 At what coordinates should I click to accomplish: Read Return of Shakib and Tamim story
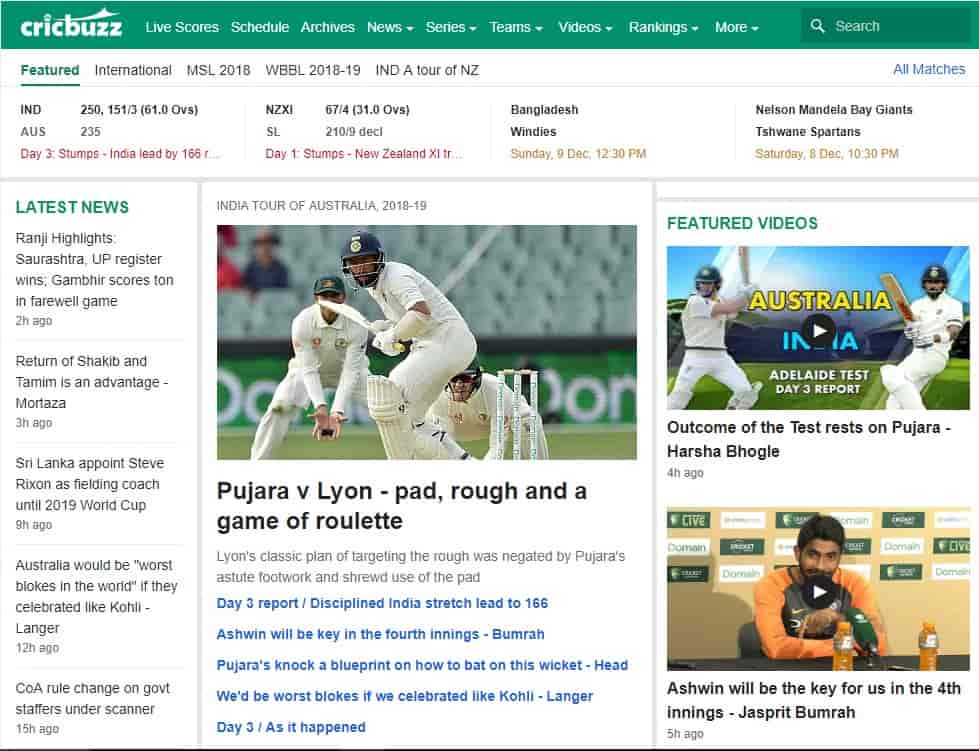point(92,382)
